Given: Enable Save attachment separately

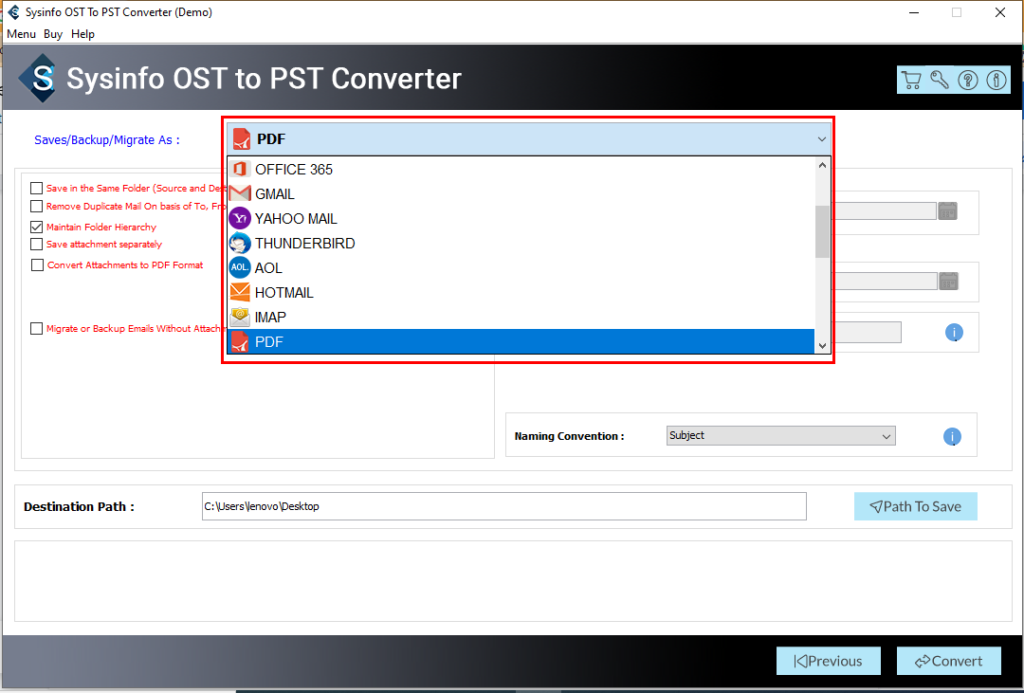Looking at the screenshot, I should pyautogui.click(x=37, y=244).
